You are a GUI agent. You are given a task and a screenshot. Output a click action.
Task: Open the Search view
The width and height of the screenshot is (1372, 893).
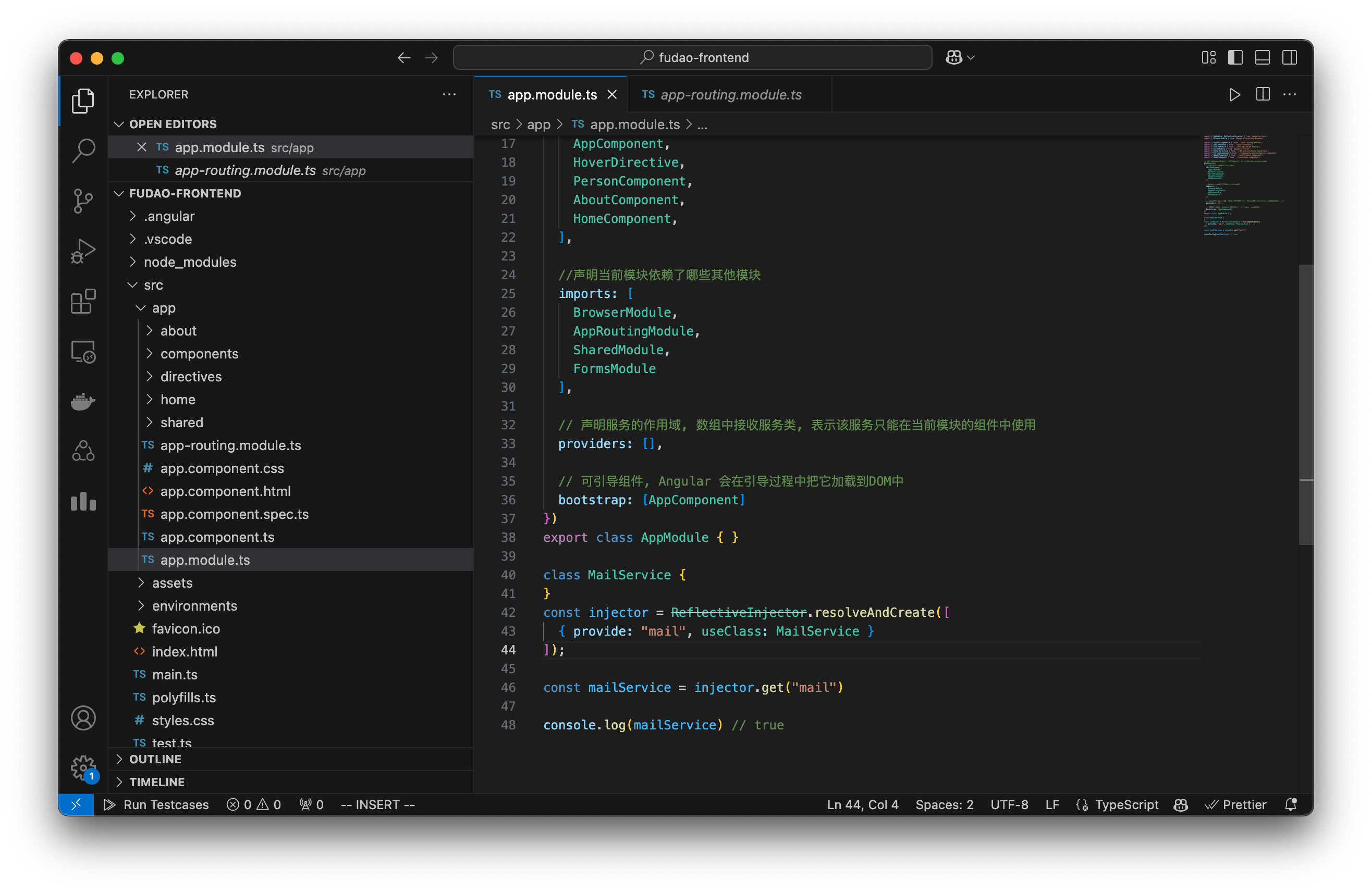(83, 150)
